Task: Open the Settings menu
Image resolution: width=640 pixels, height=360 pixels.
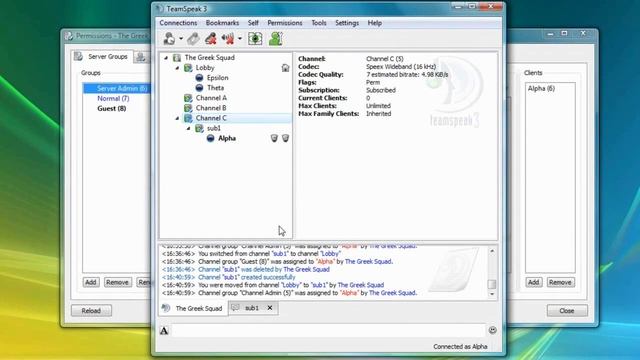Action: click(347, 23)
